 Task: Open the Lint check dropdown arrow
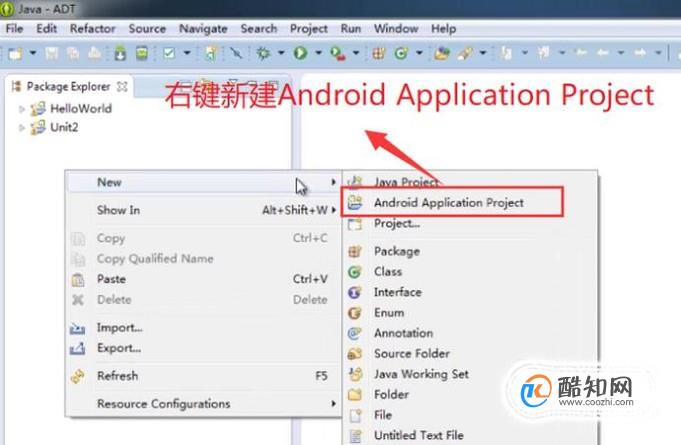coord(187,53)
